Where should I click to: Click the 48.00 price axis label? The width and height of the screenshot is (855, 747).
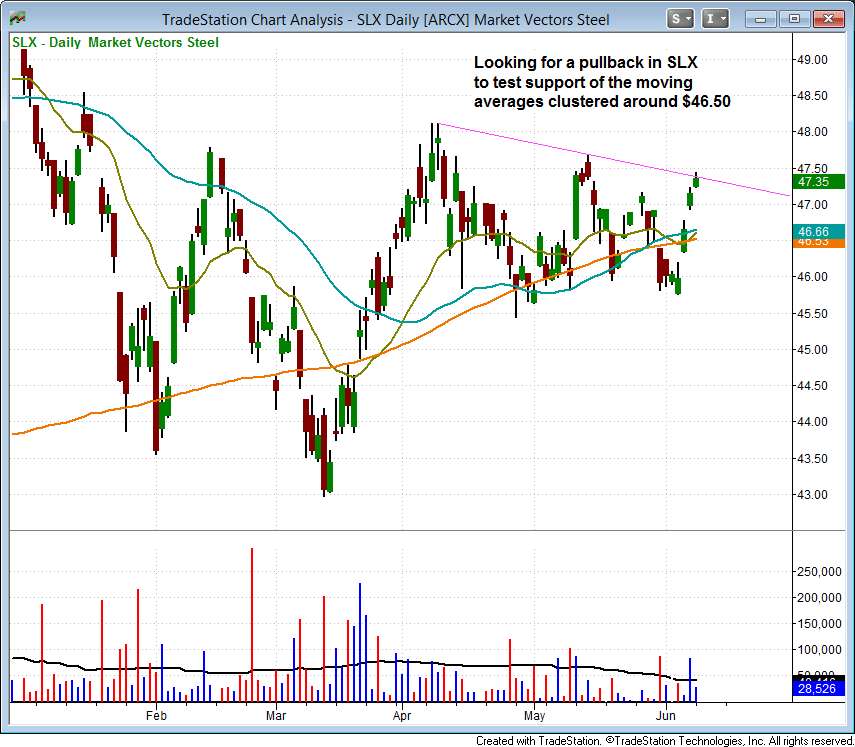tap(812, 132)
